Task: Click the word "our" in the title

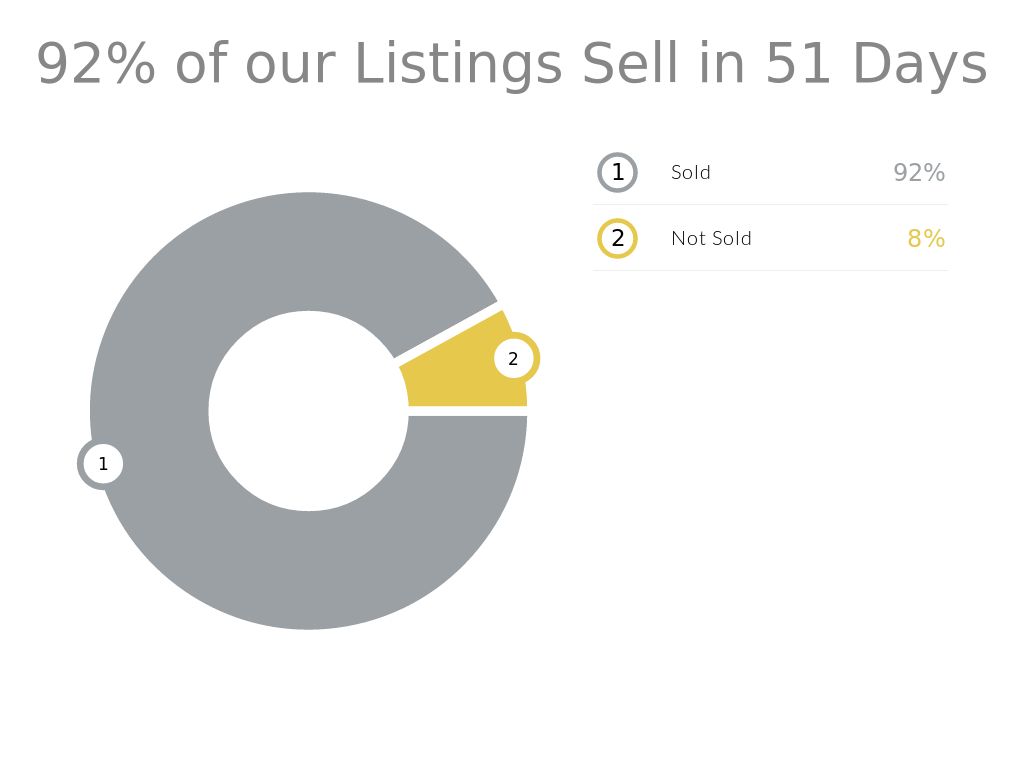Action: pyautogui.click(x=289, y=64)
